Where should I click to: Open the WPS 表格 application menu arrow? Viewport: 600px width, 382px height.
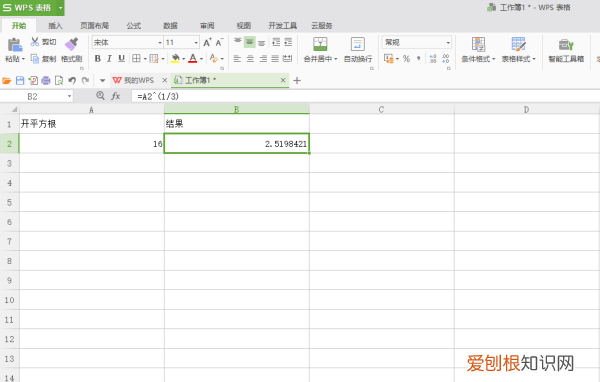60,8
